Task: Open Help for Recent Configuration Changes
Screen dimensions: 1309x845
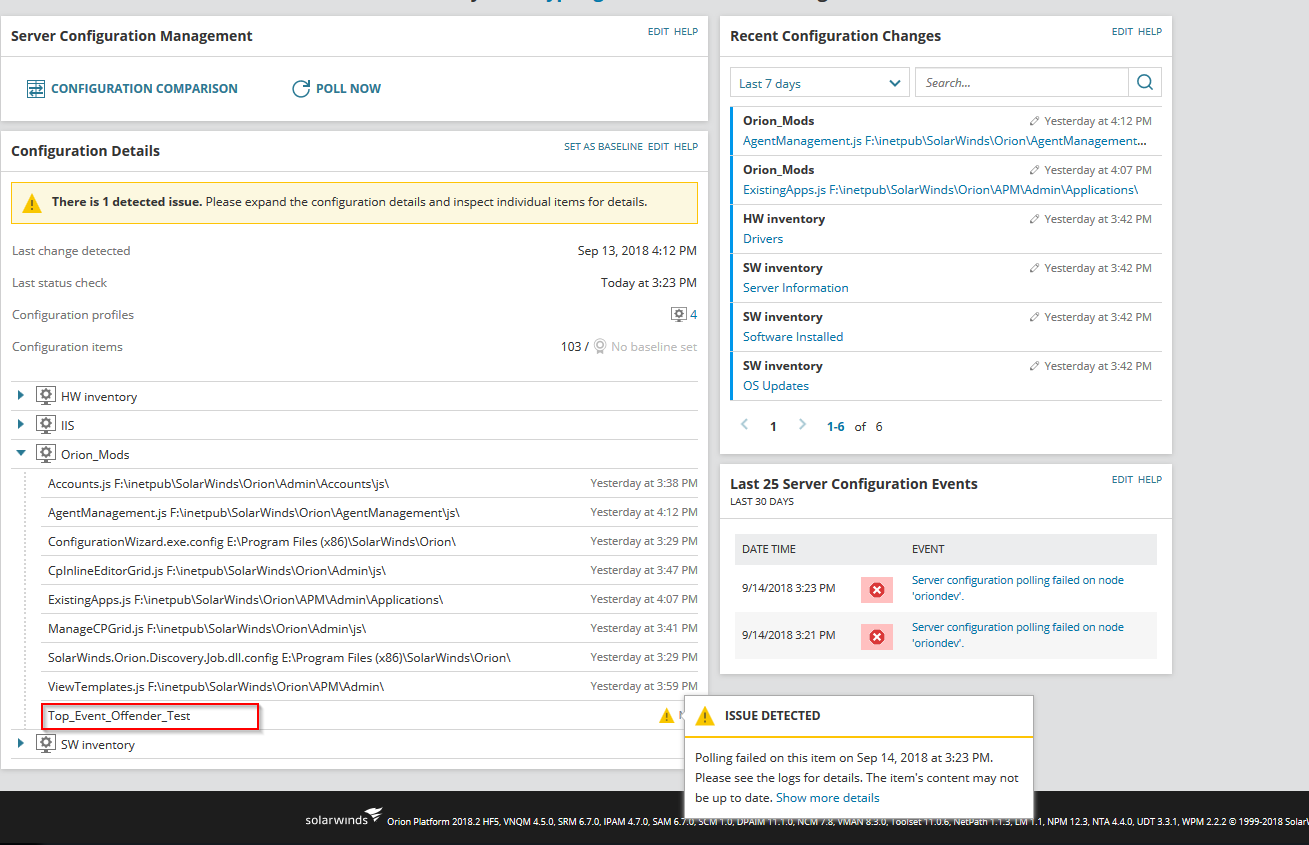Action: tap(1150, 32)
